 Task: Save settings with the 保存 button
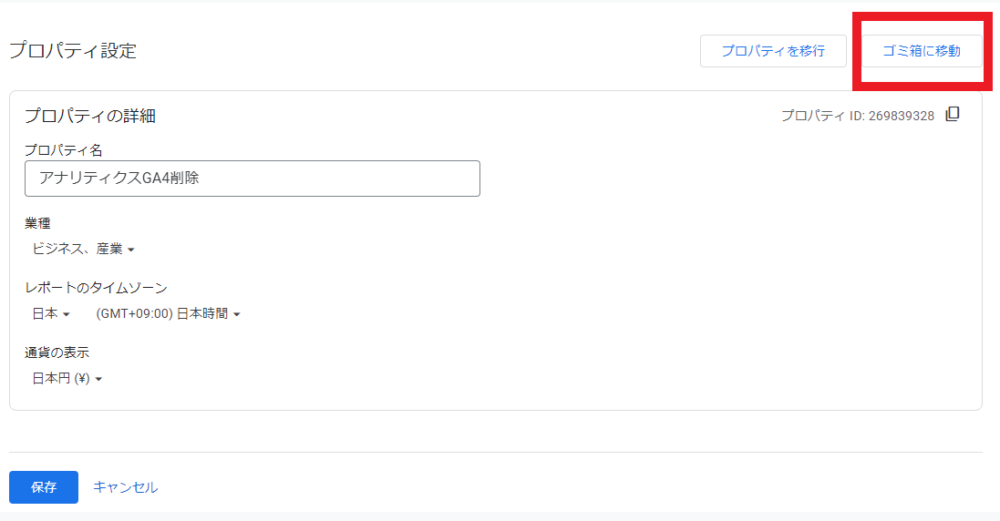(x=43, y=487)
